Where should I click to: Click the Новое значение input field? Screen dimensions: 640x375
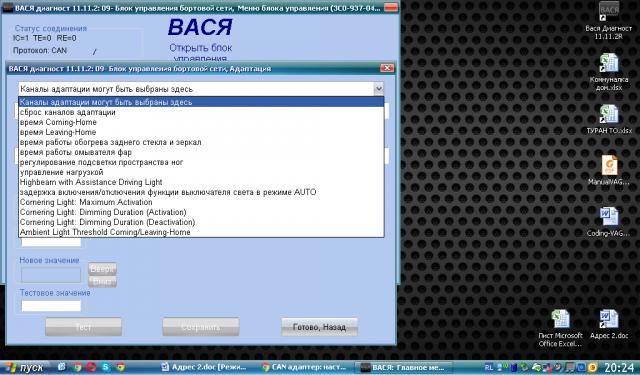click(x=51, y=275)
